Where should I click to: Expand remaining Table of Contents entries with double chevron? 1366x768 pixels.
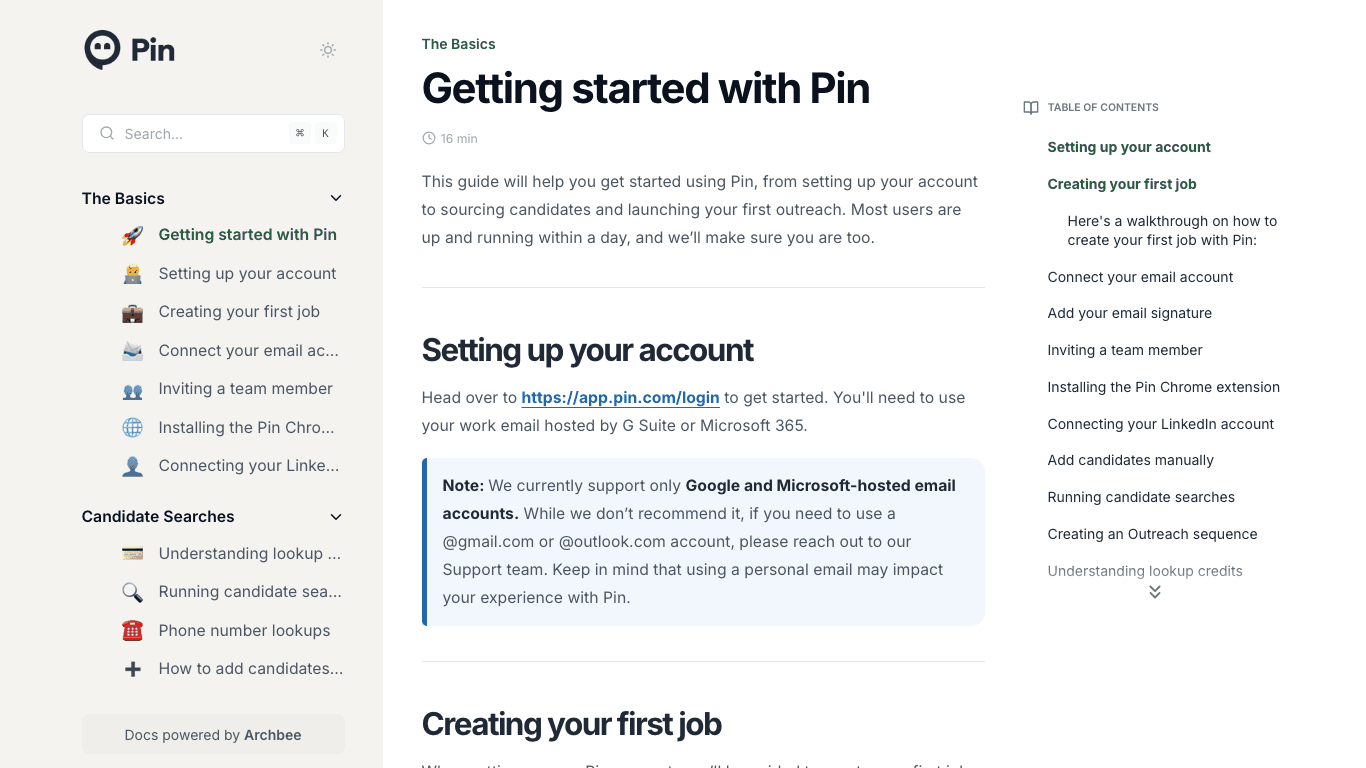1154,592
